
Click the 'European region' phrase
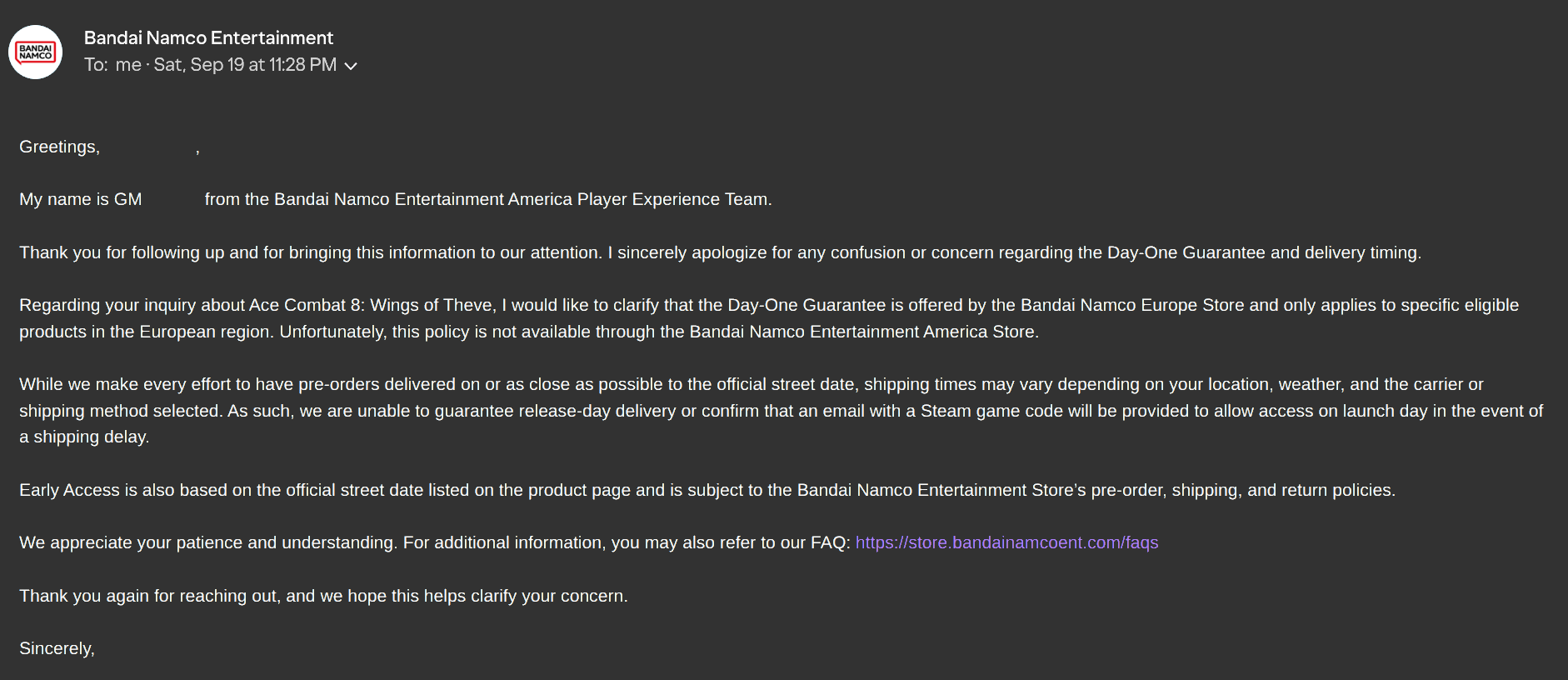coord(206,332)
